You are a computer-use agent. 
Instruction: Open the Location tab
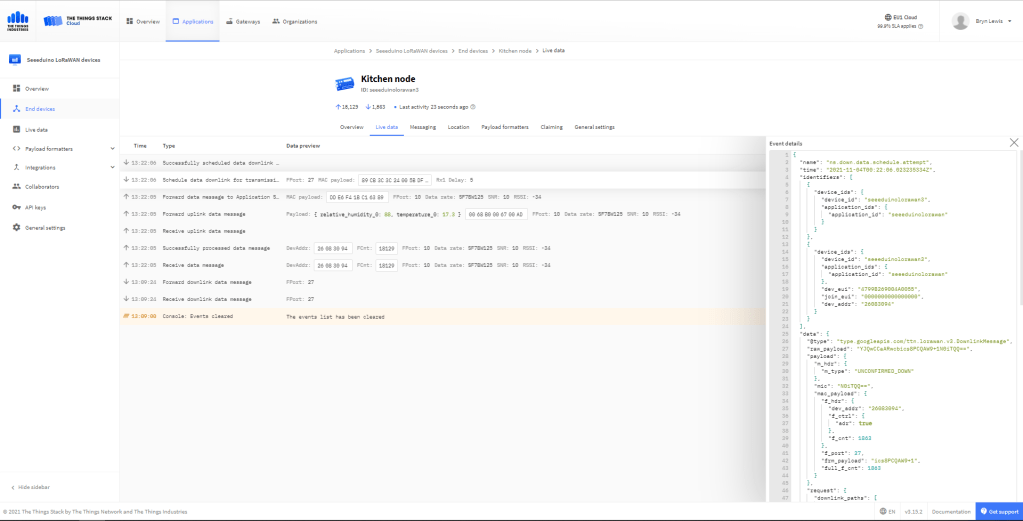point(458,127)
